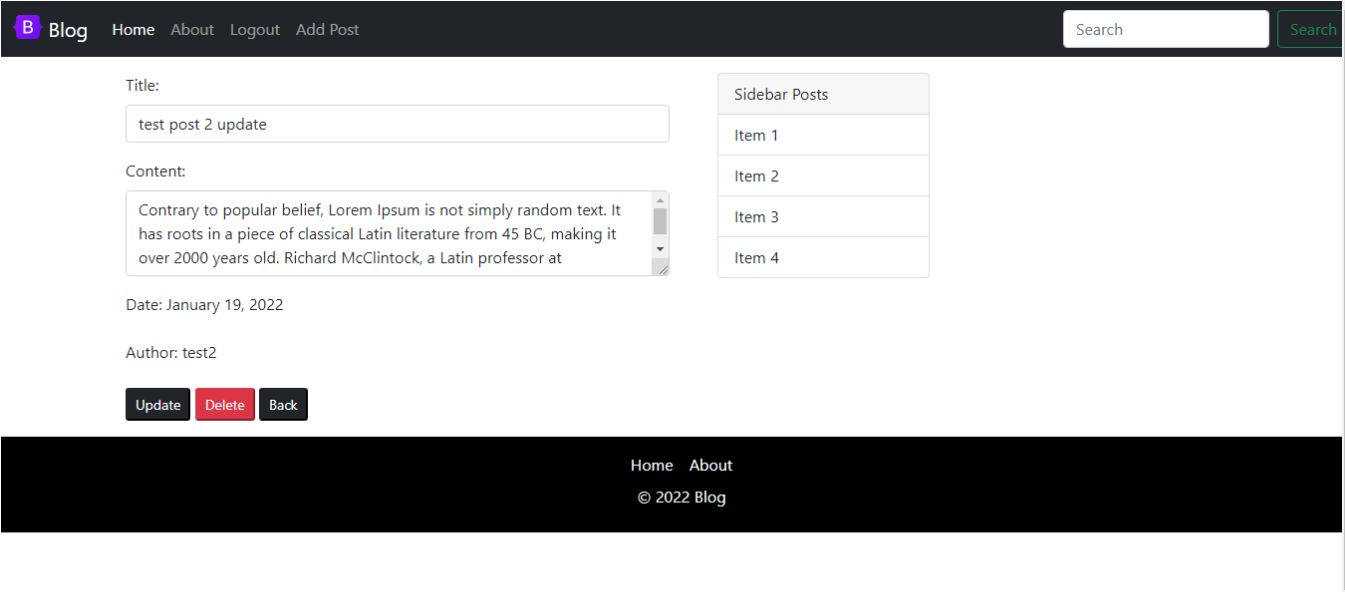Click the green Search button
The image size is (1345, 592).
pos(1311,29)
